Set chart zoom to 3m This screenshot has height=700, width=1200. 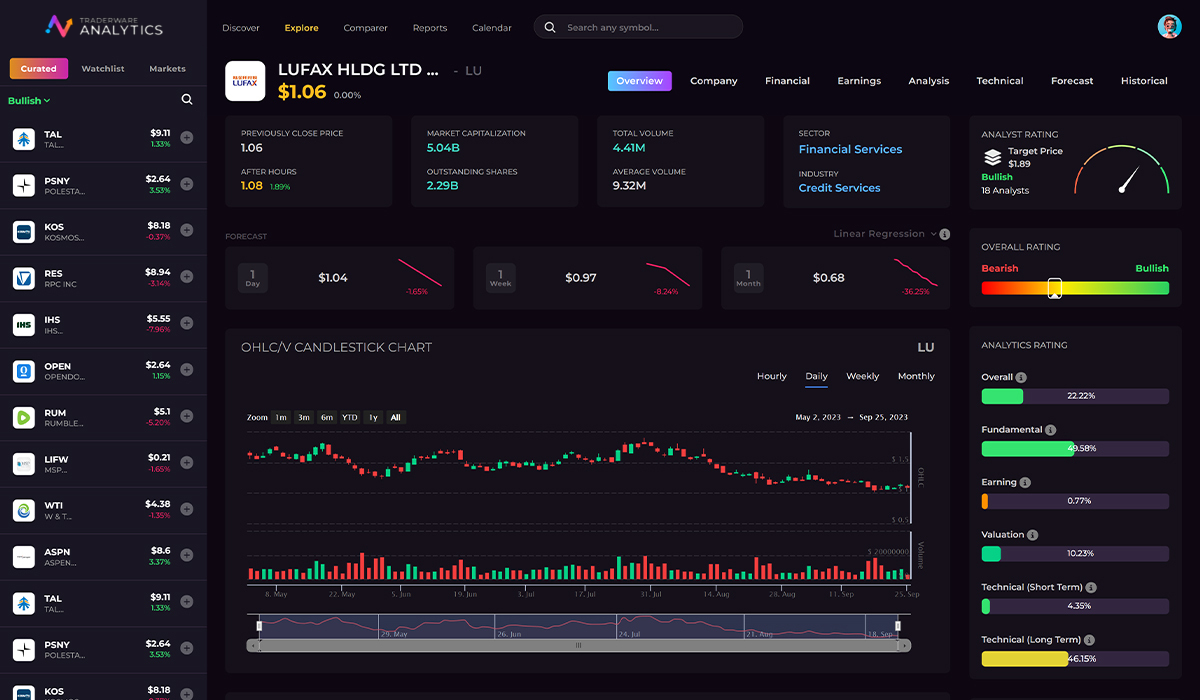(304, 417)
